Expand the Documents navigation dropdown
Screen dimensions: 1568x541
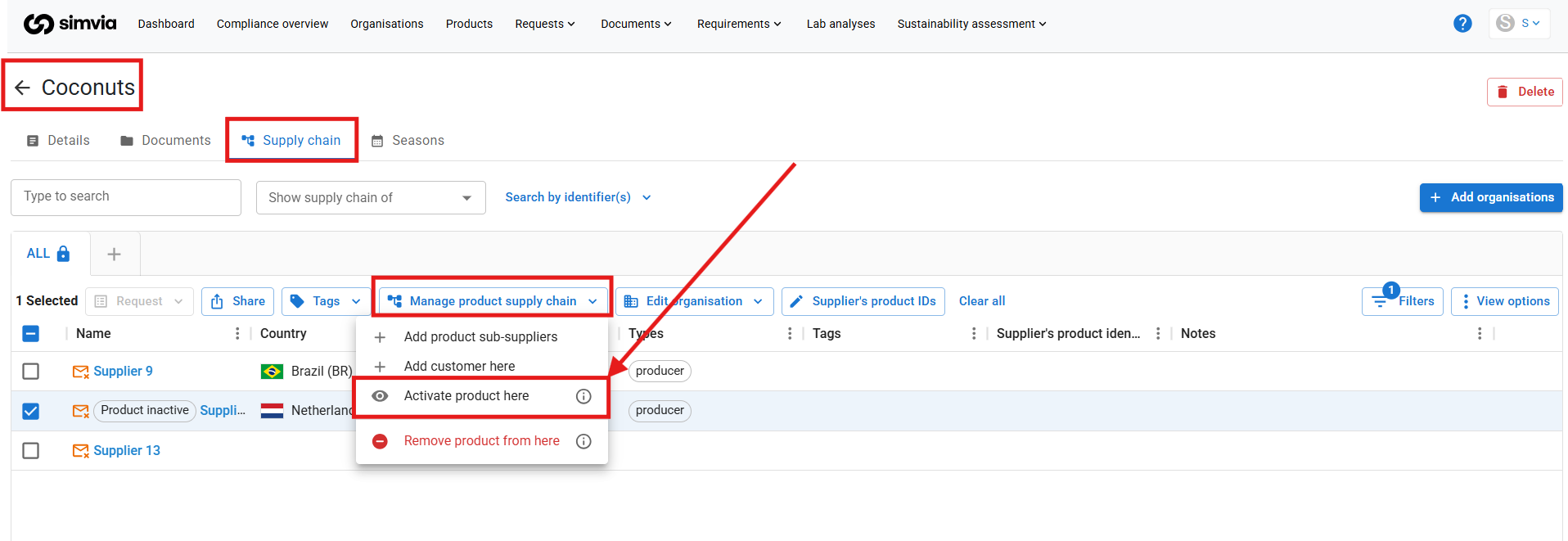coord(636,24)
